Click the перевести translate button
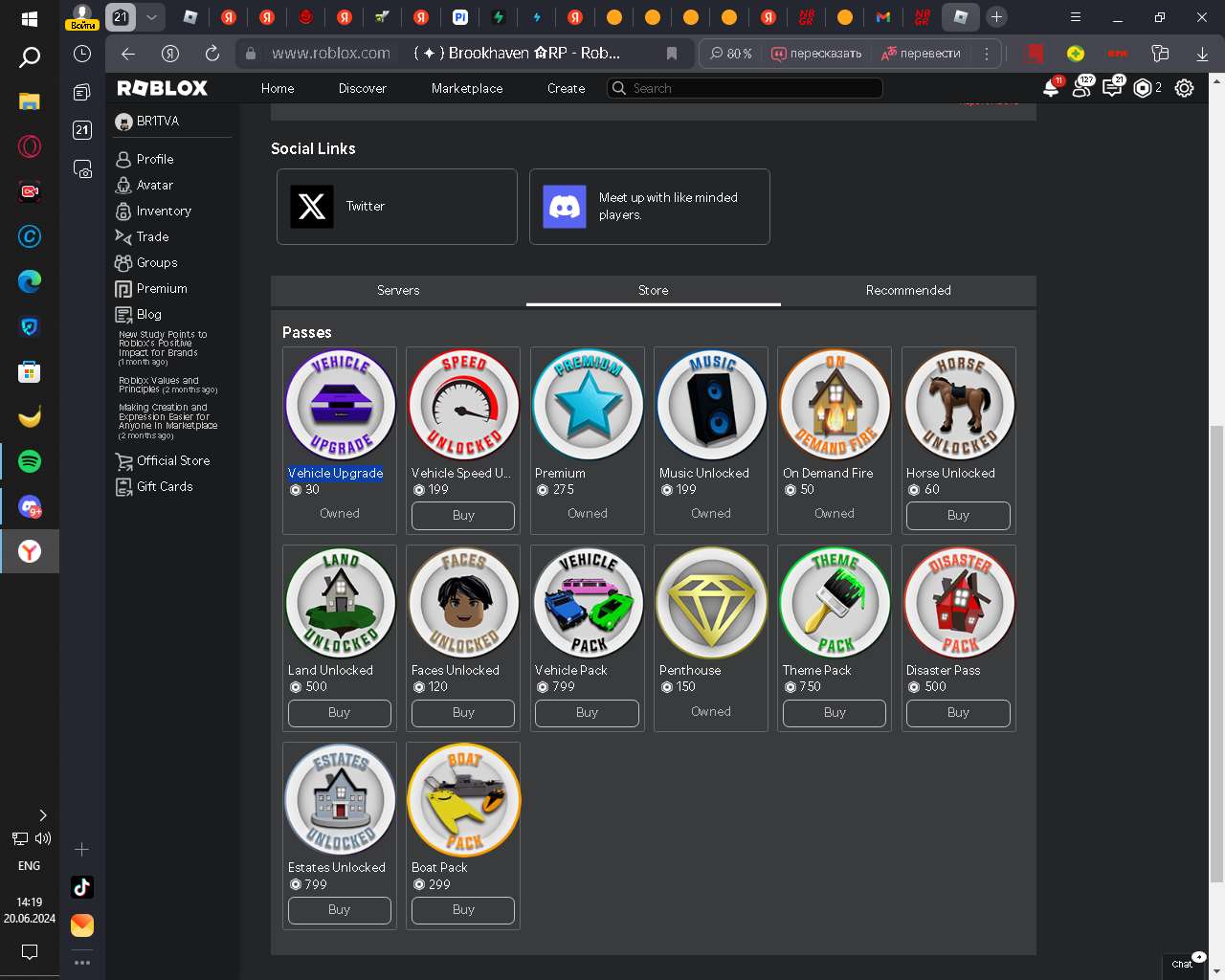Image resolution: width=1225 pixels, height=980 pixels. coord(921,54)
